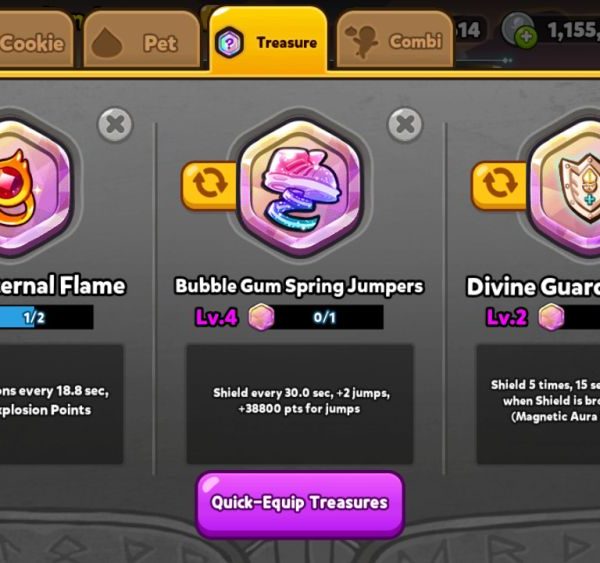This screenshot has height=563, width=600.
Task: Open the Cookie tab
Action: tap(35, 40)
